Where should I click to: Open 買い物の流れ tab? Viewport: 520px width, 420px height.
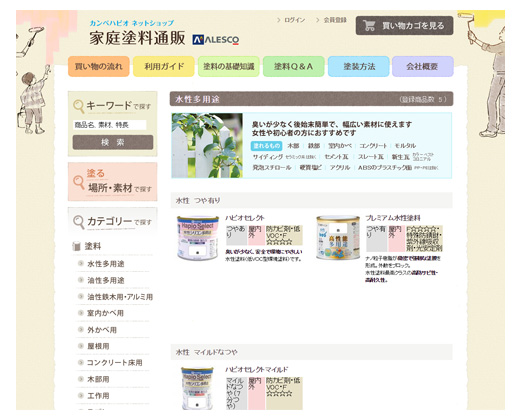(x=99, y=67)
